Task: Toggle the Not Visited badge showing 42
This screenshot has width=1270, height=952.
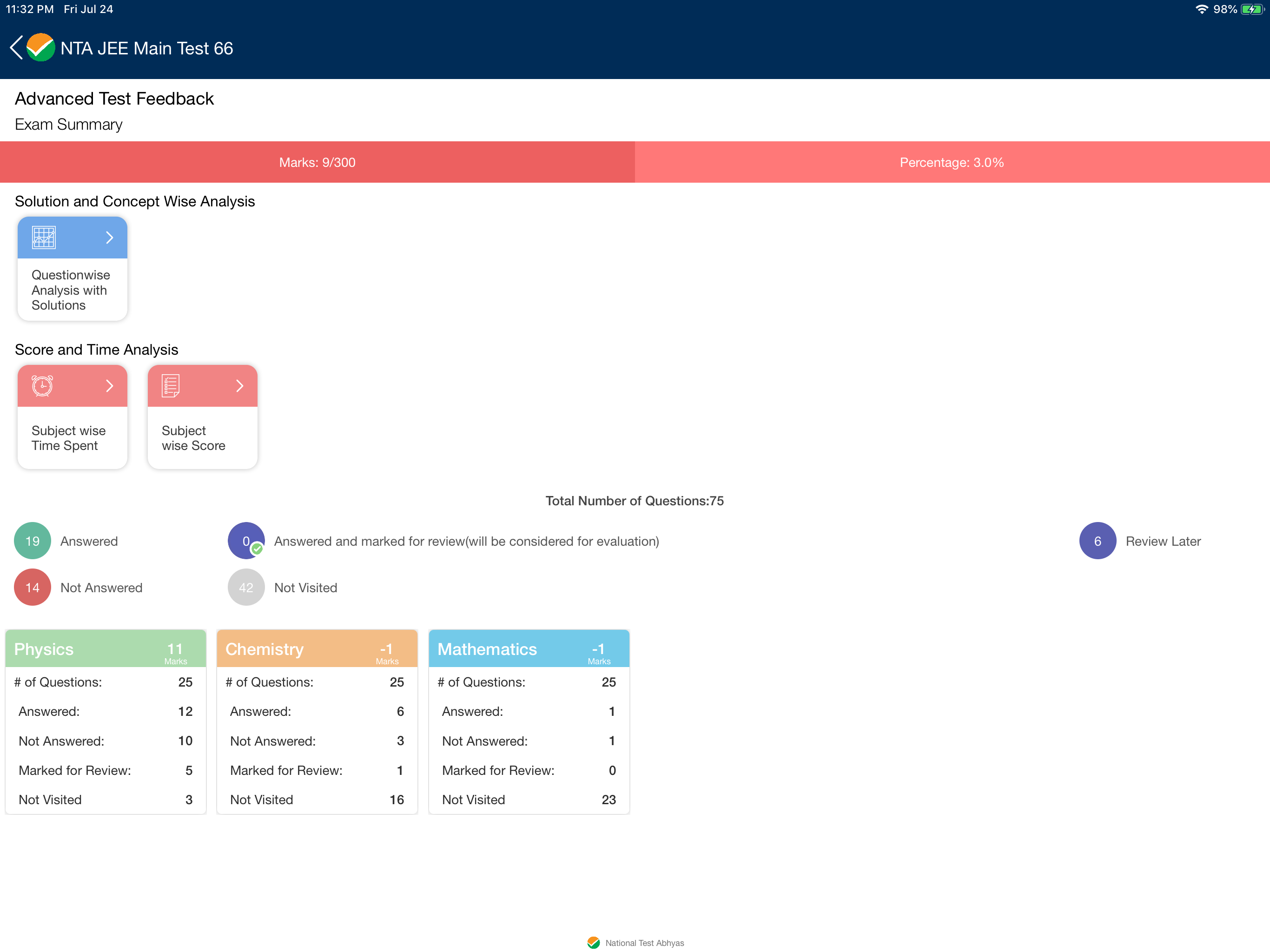Action: click(246, 587)
